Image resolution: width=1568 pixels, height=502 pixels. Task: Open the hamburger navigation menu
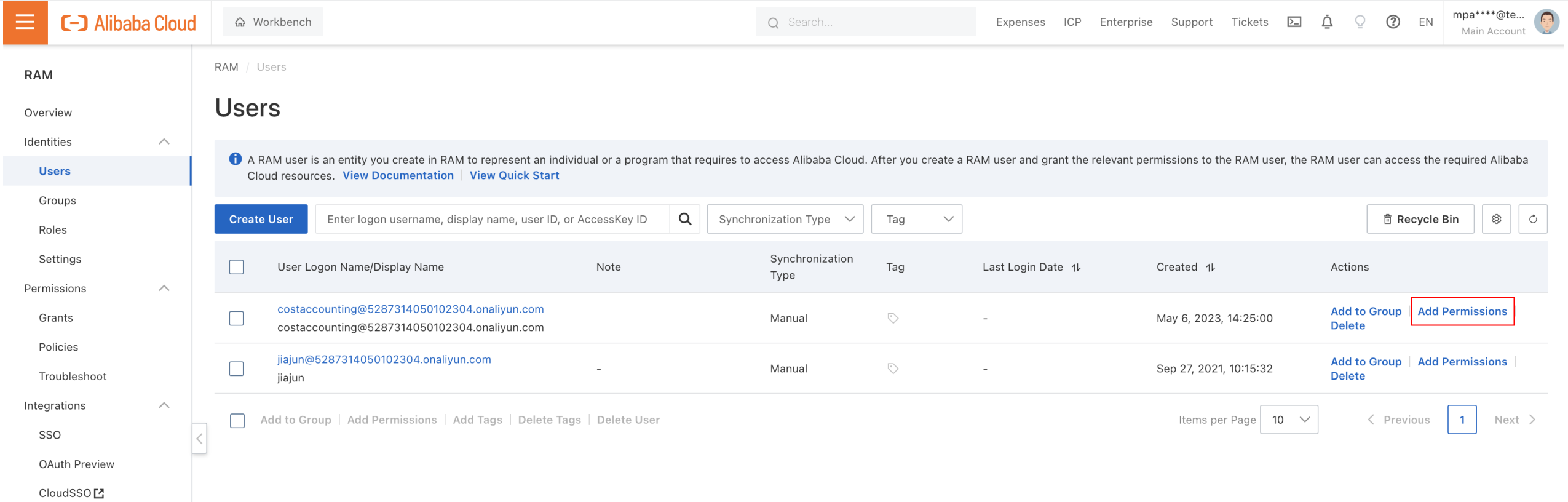click(25, 22)
